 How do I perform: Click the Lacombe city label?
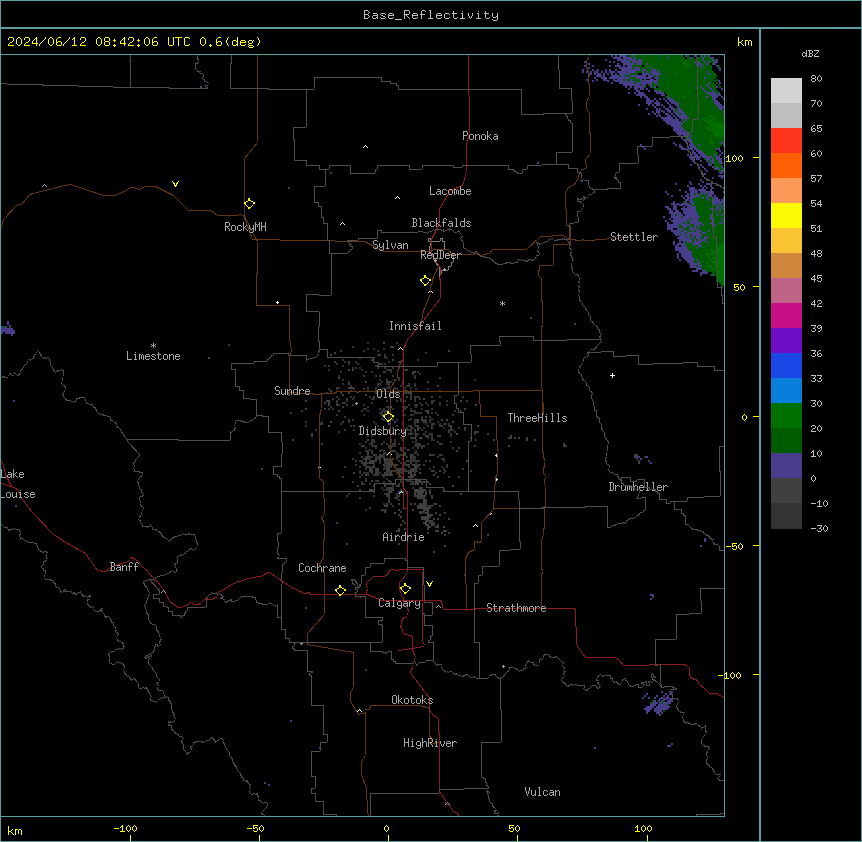pos(450,191)
